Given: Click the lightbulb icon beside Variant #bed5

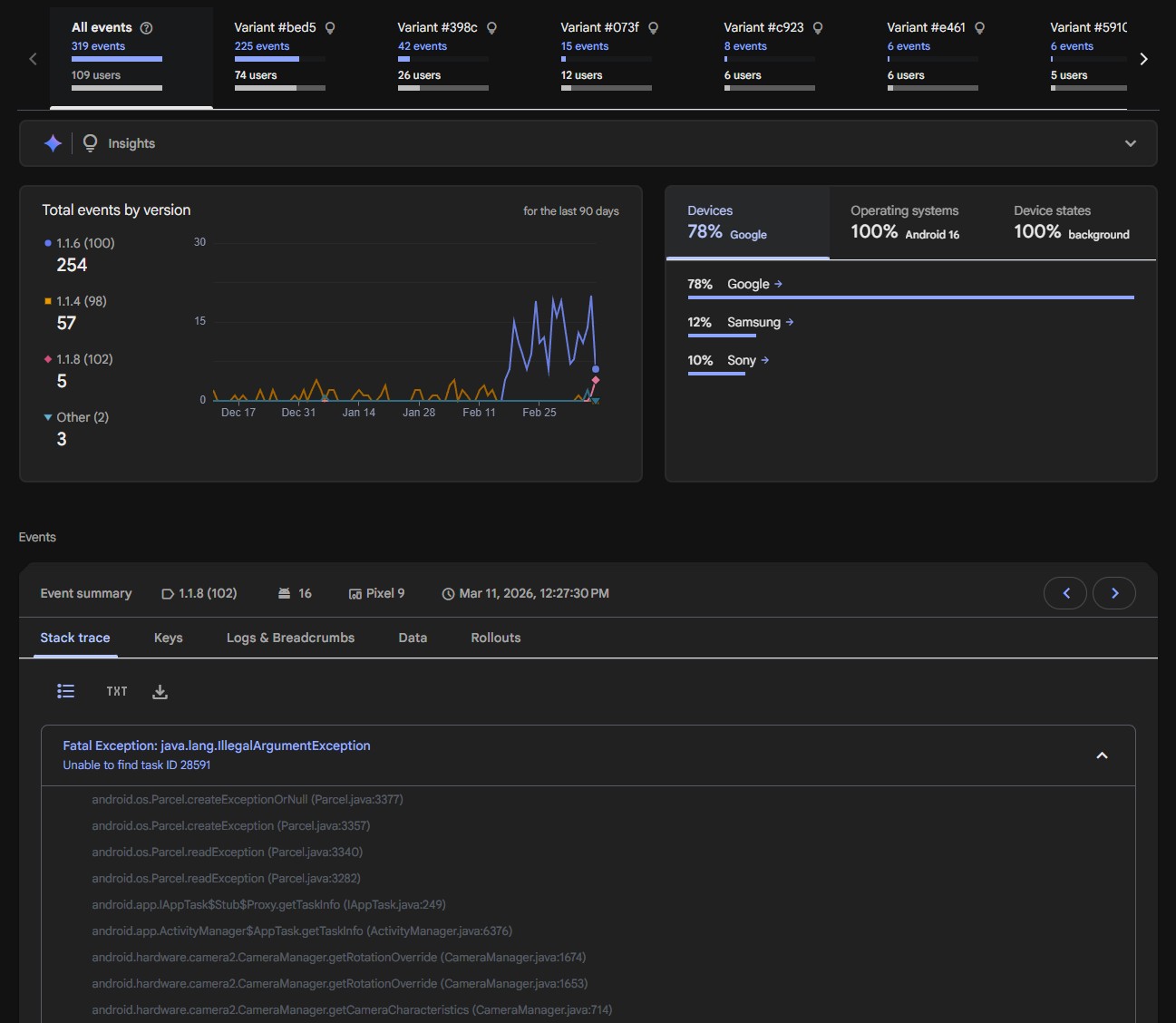Looking at the screenshot, I should click(x=330, y=28).
